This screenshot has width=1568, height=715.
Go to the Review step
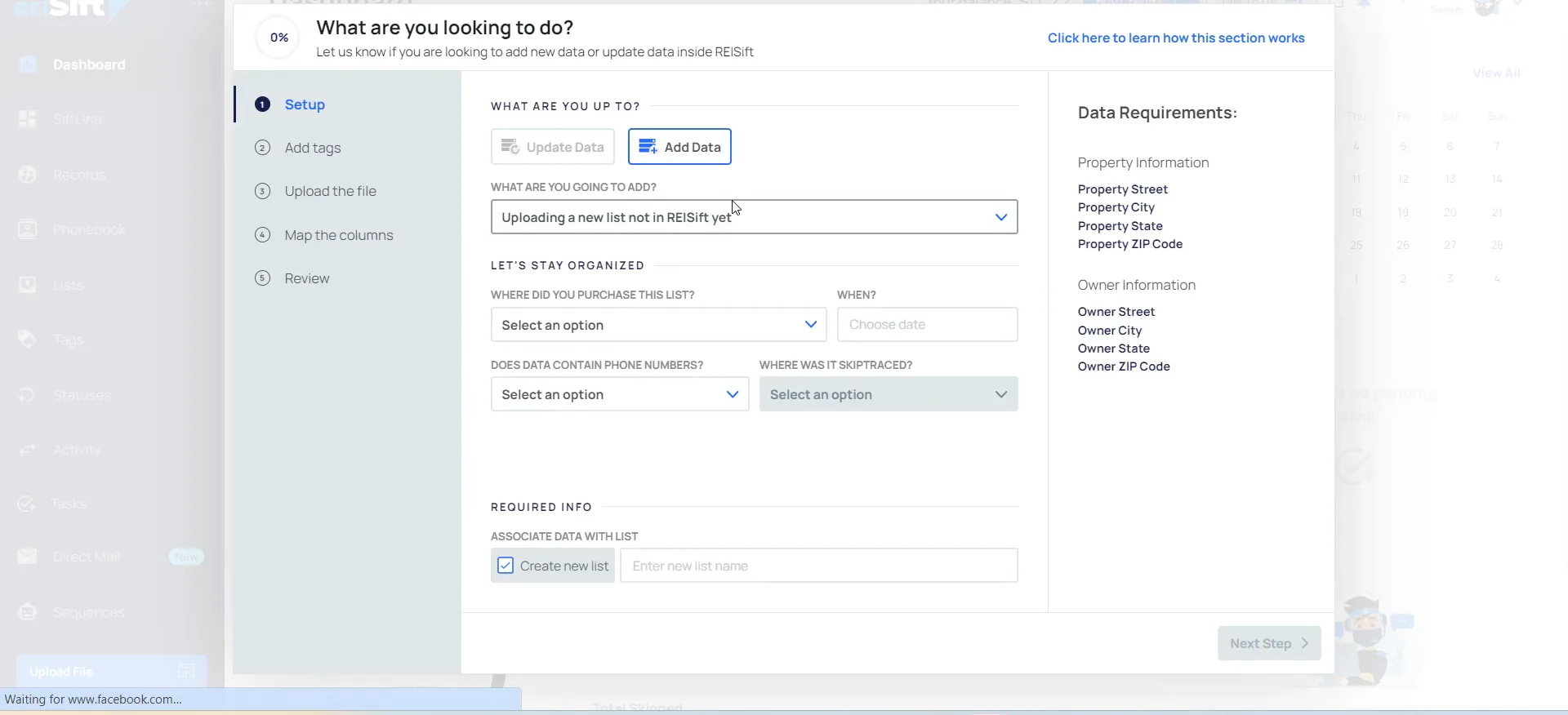point(307,278)
